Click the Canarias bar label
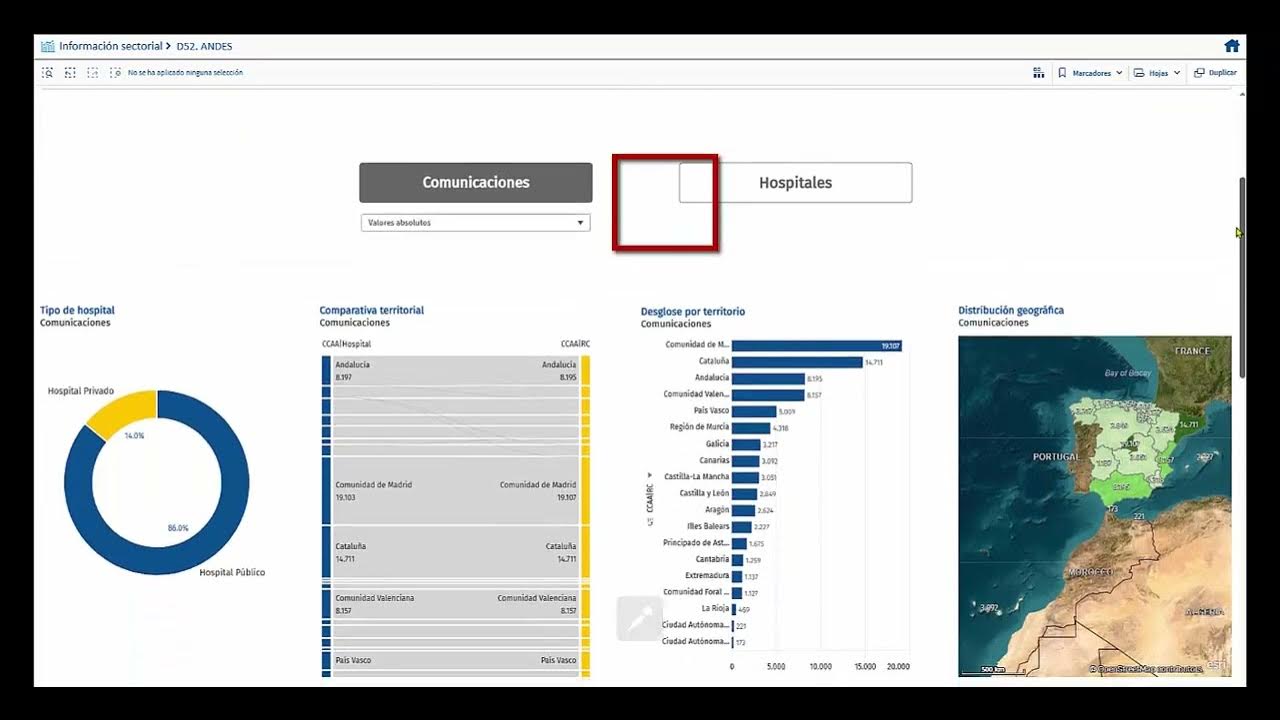The width and height of the screenshot is (1280, 720). coord(715,460)
